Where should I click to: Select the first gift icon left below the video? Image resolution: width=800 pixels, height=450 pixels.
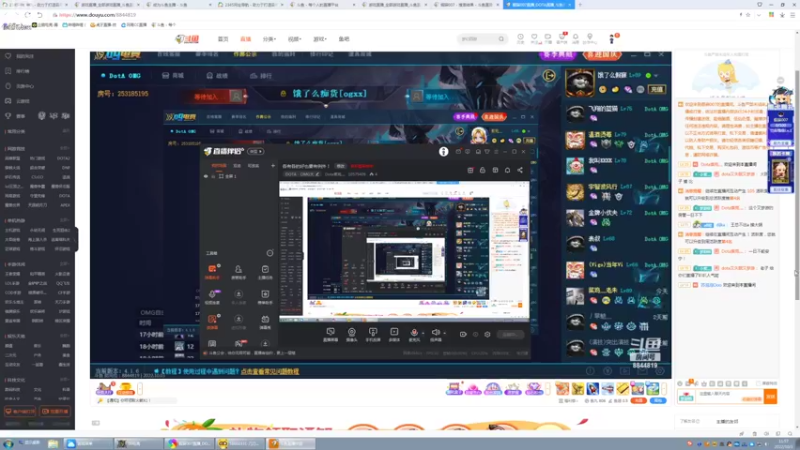tap(104, 388)
